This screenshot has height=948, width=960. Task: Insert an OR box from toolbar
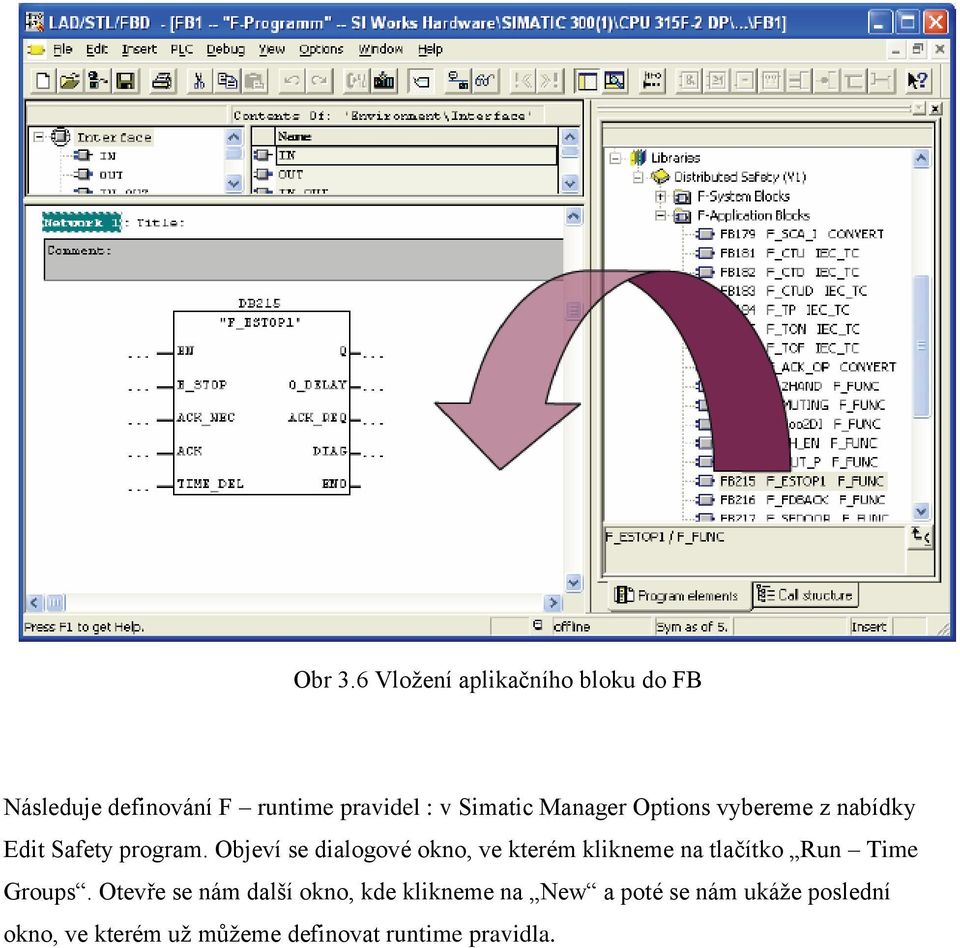pos(717,81)
